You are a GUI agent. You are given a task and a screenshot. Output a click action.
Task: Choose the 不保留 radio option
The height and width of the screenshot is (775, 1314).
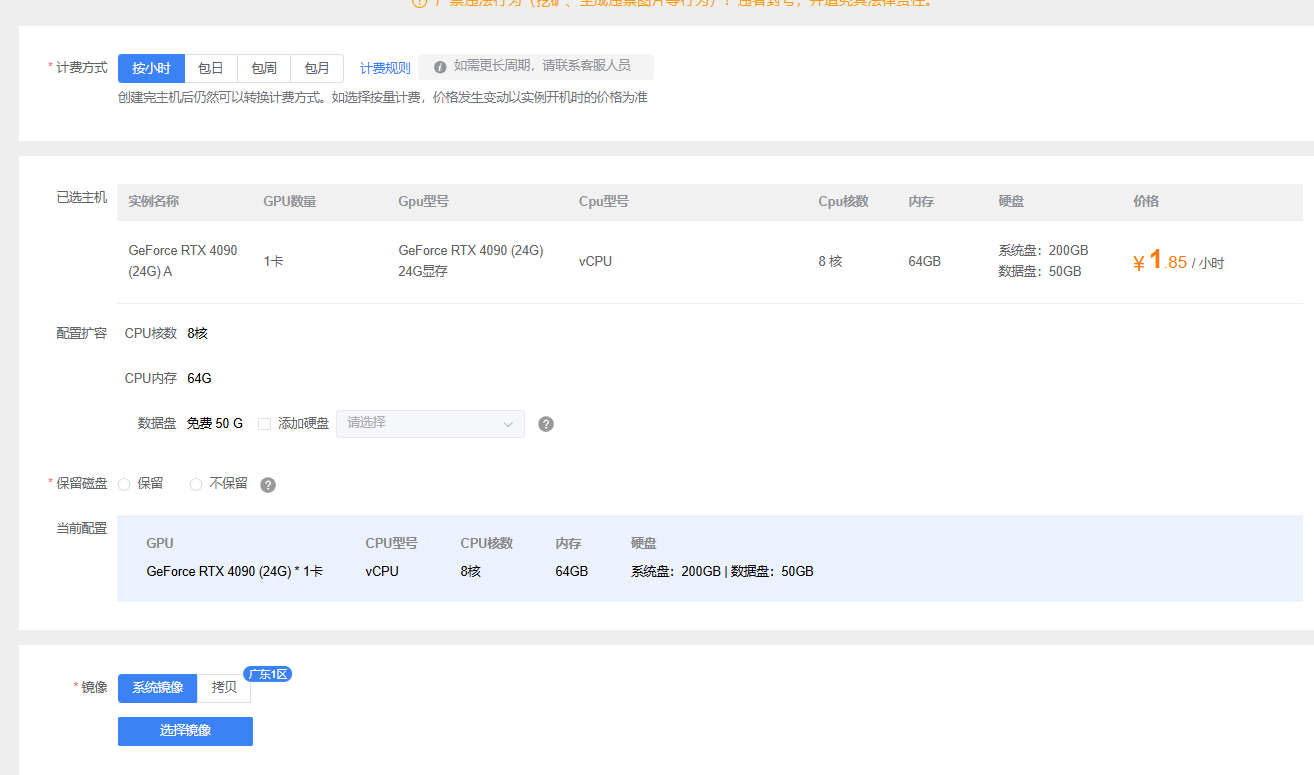(x=196, y=484)
